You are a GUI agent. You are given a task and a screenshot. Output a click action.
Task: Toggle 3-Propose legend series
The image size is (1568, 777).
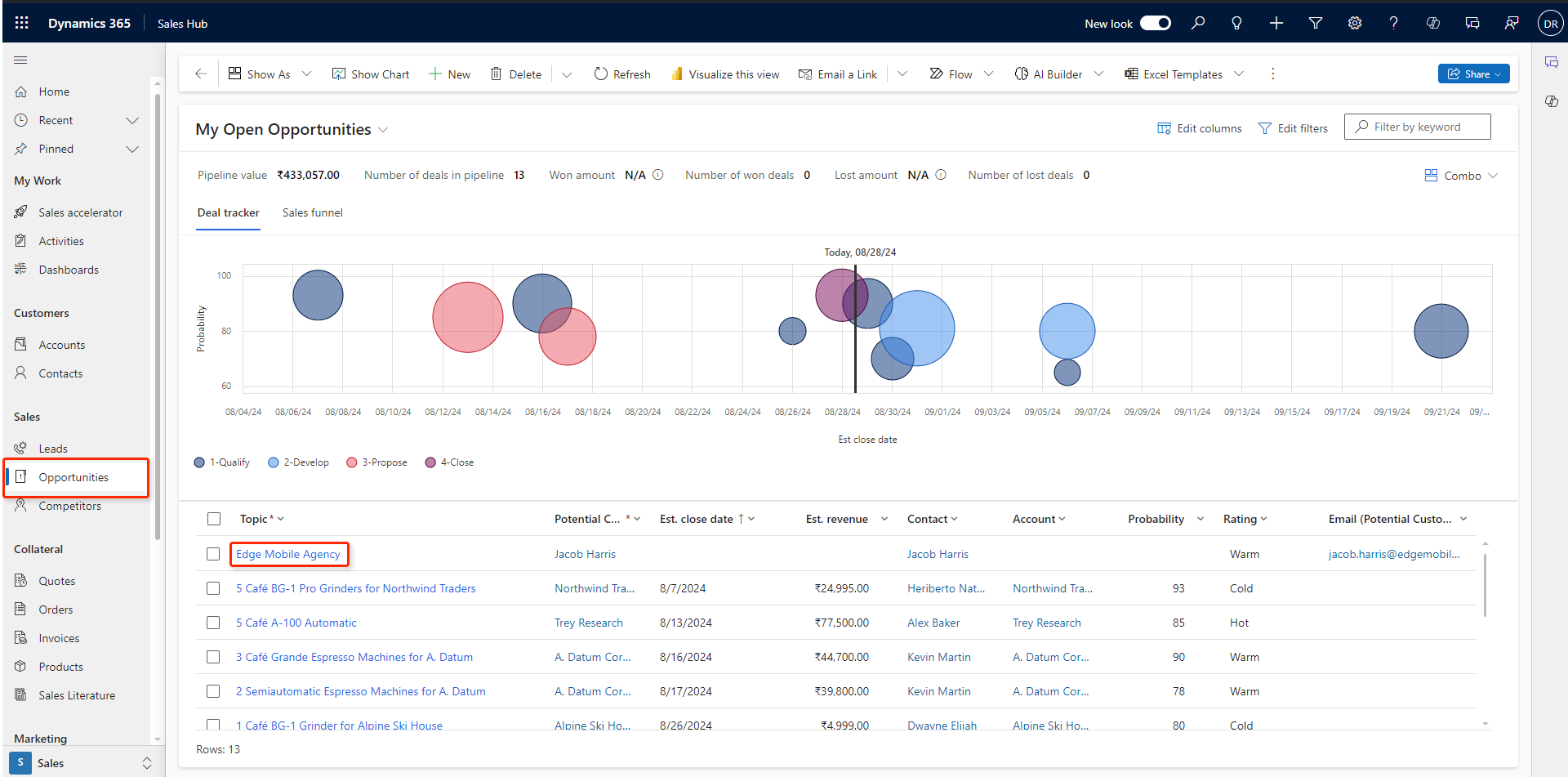click(x=376, y=462)
